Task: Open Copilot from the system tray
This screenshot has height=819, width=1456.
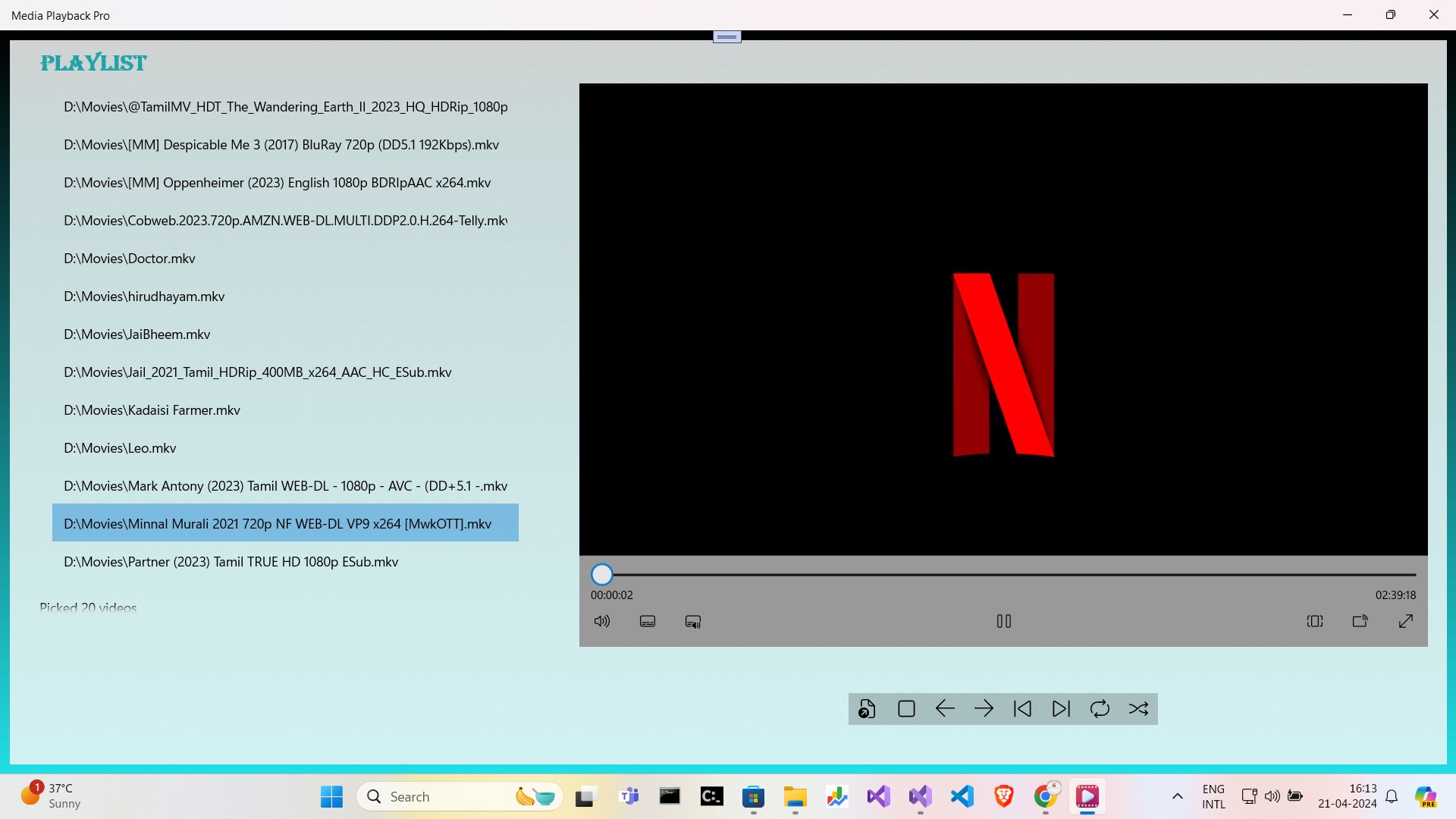Action: tap(1426, 796)
